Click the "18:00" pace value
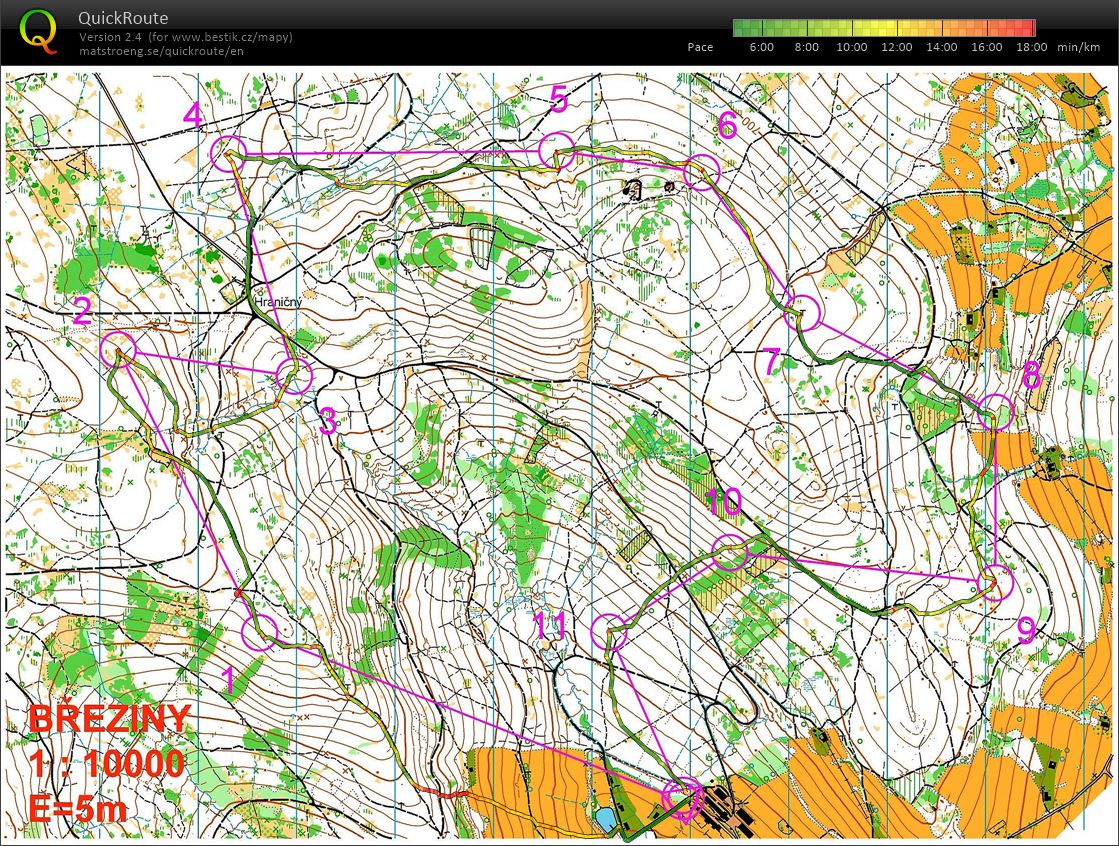 pyautogui.click(x=1031, y=47)
